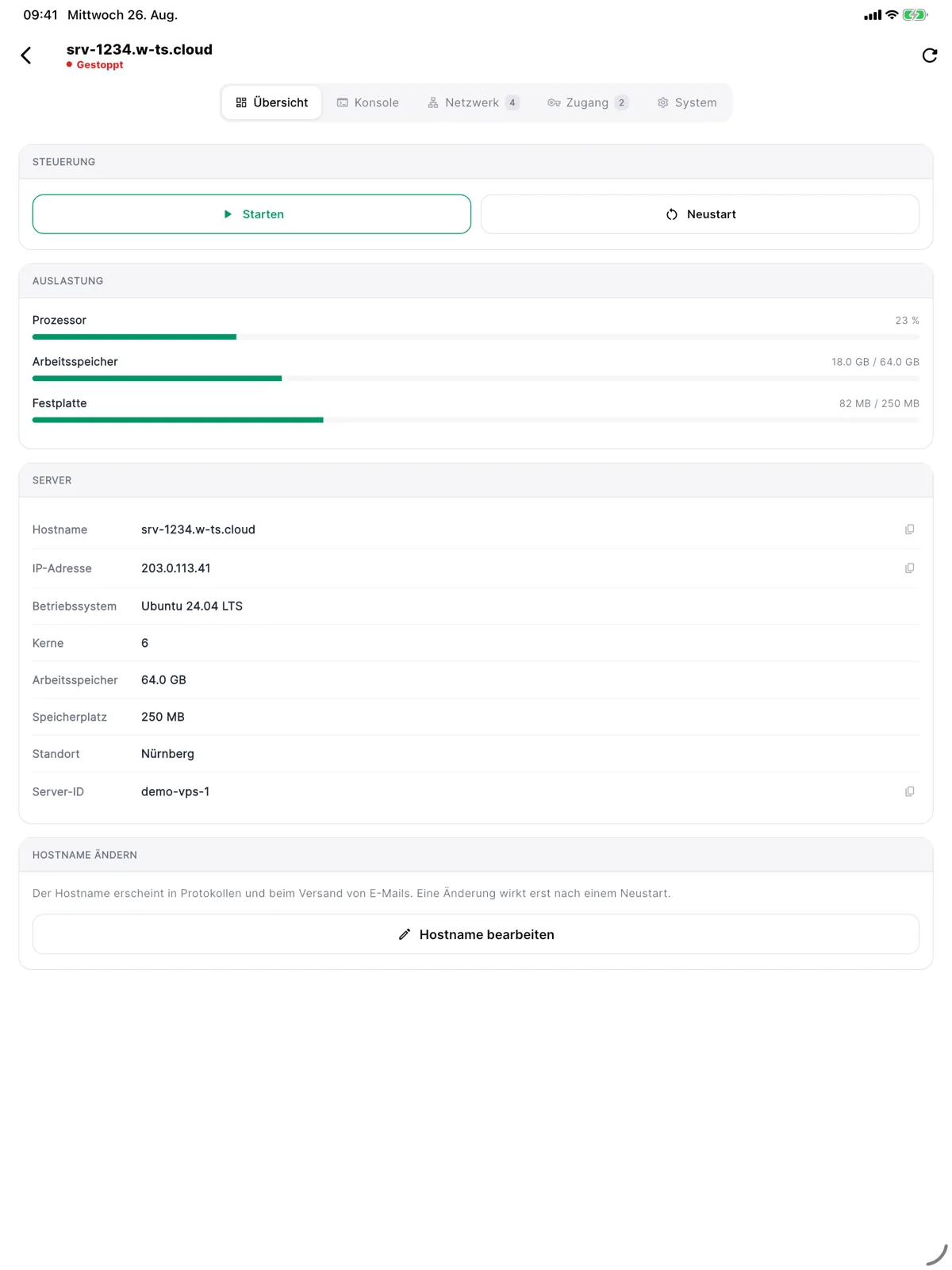This screenshot has width=952, height=1270.
Task: Click the pencil icon on Hostname bearbeiten
Action: 405,934
